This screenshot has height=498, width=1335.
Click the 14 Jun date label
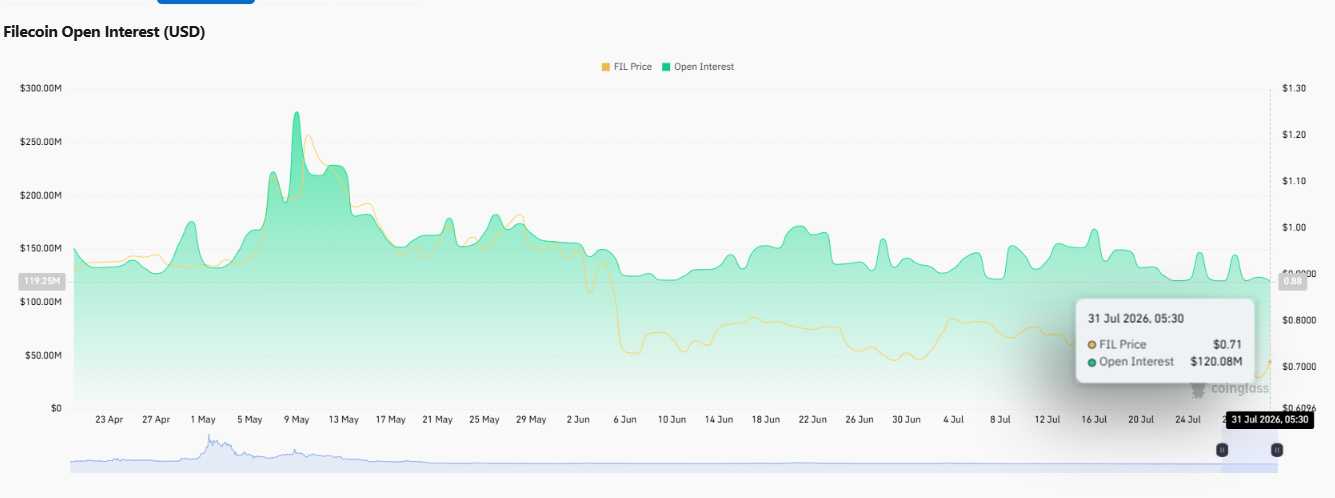point(719,421)
